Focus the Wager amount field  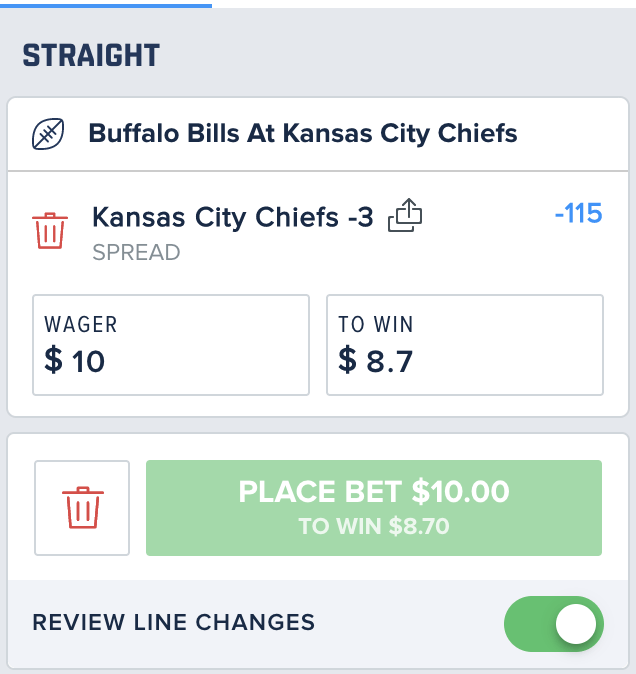coord(171,345)
